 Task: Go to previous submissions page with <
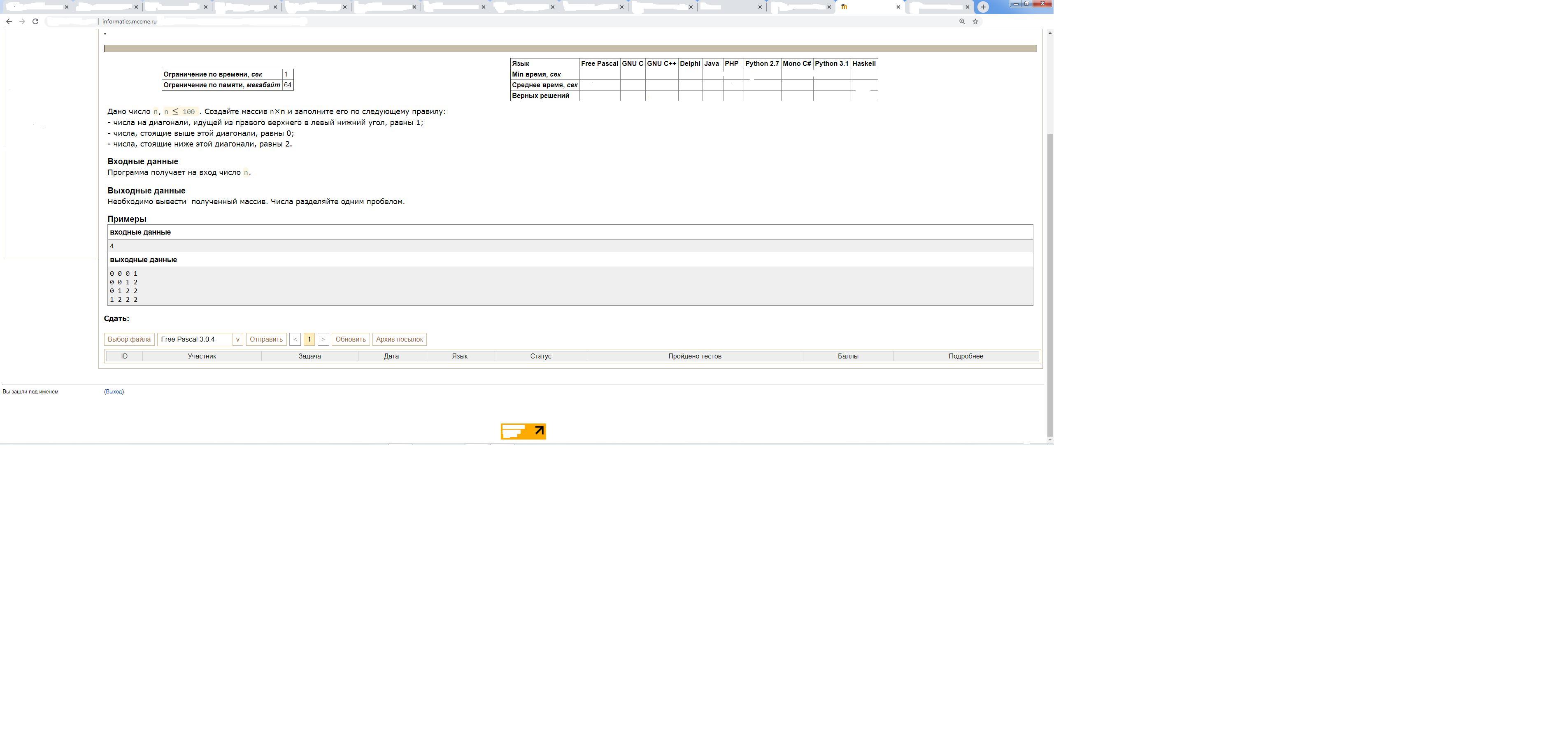tap(295, 340)
